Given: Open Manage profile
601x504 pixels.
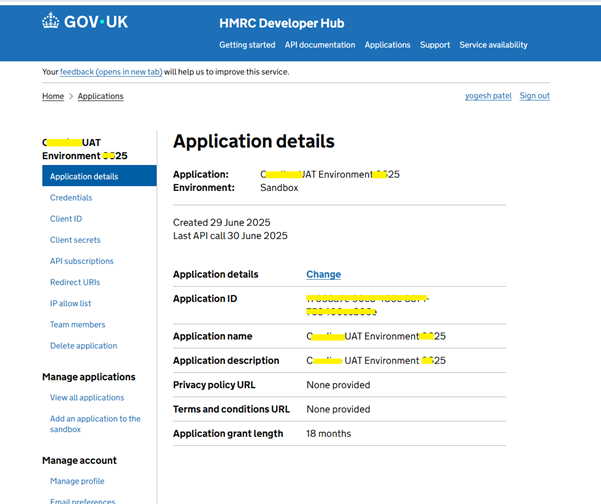Looking at the screenshot, I should 77,481.
